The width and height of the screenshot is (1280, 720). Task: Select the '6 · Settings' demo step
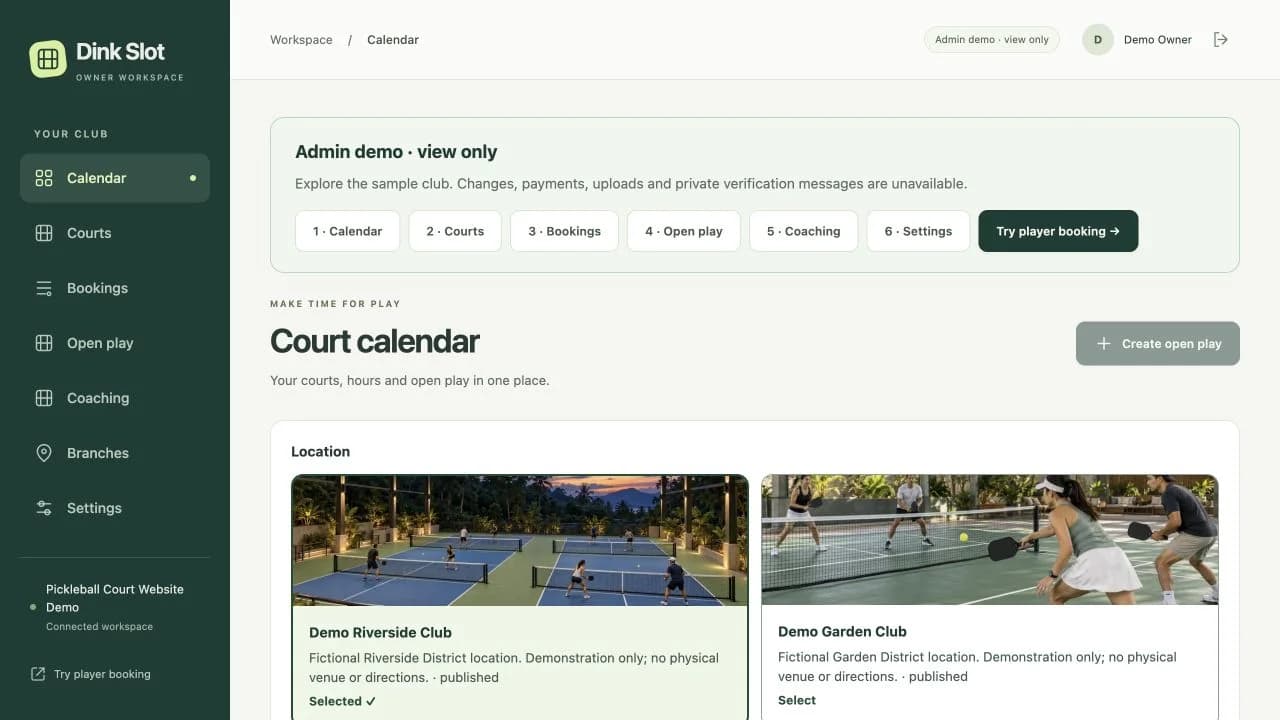[x=918, y=231]
